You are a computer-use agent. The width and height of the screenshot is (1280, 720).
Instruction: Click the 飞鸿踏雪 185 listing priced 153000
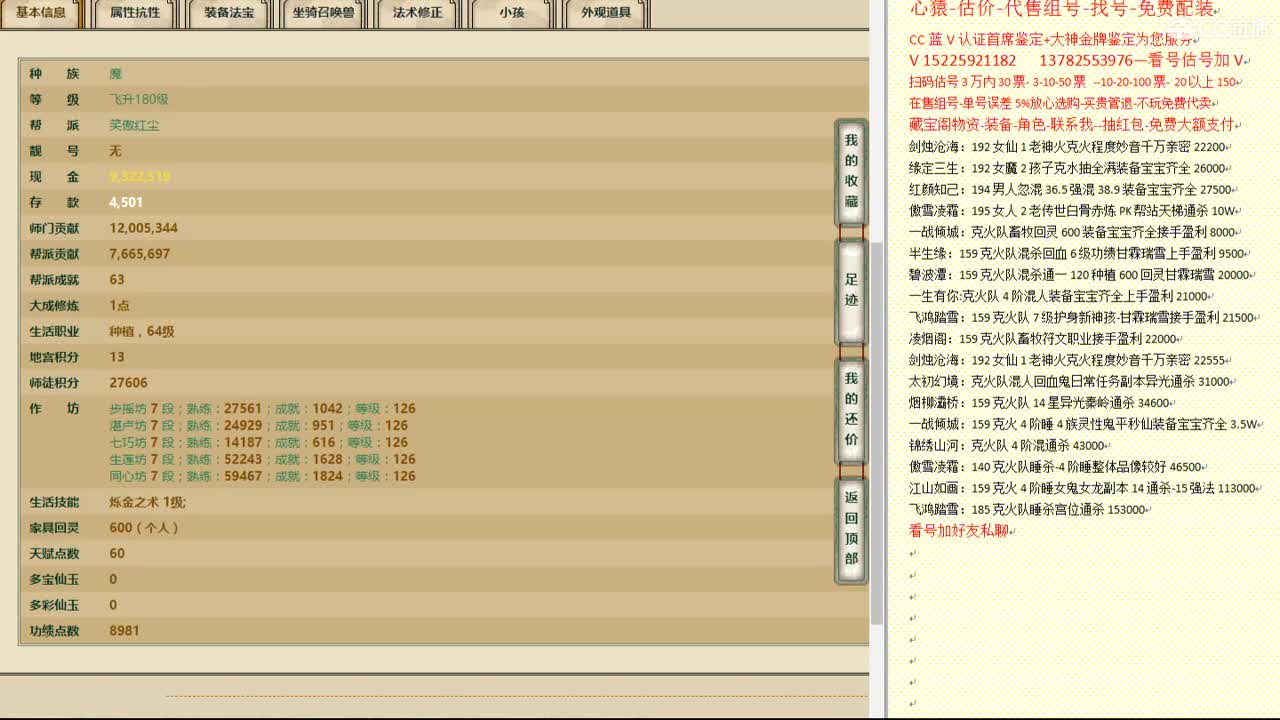point(1027,510)
